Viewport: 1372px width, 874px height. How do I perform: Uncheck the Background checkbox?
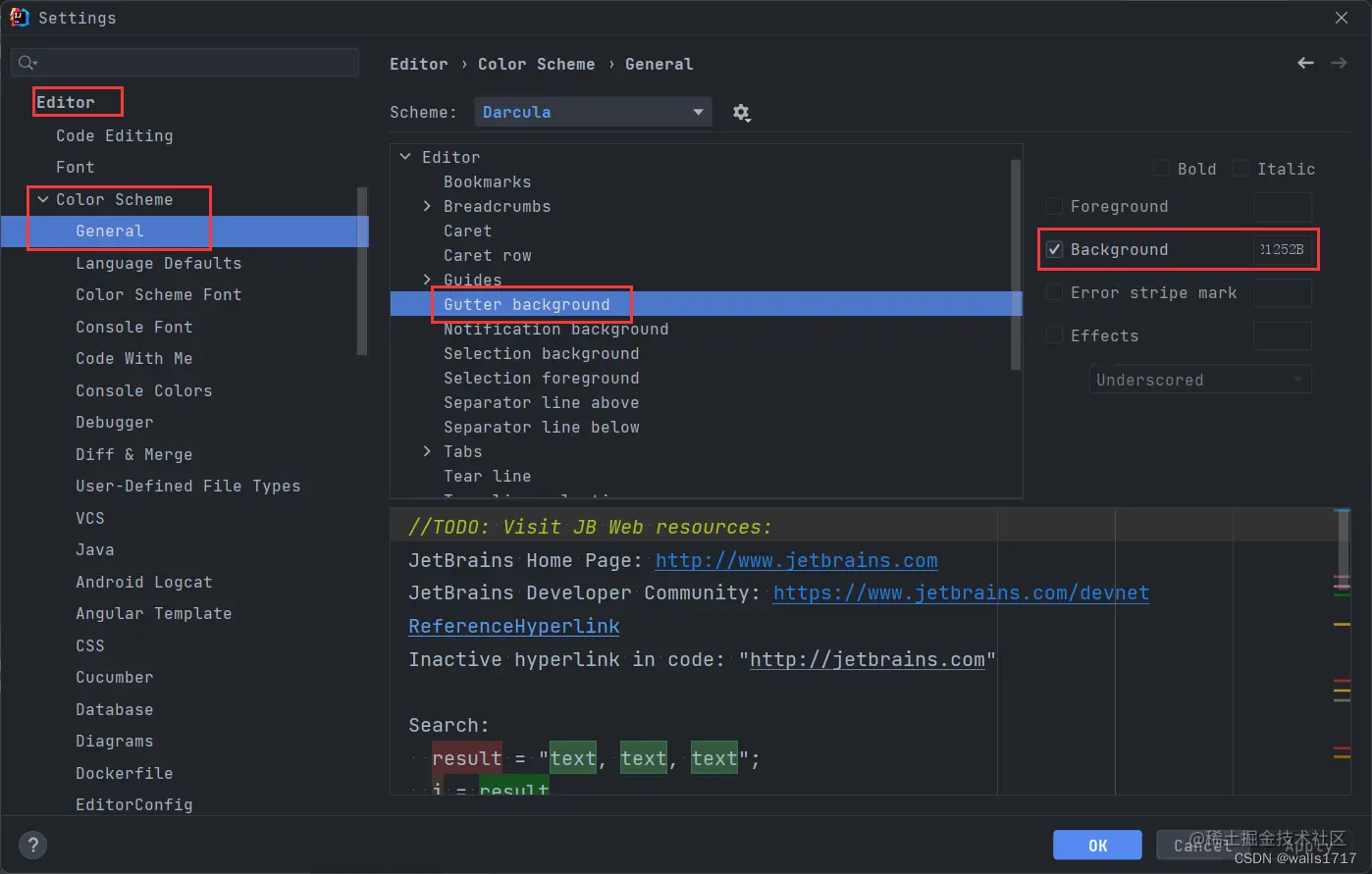[x=1054, y=249]
